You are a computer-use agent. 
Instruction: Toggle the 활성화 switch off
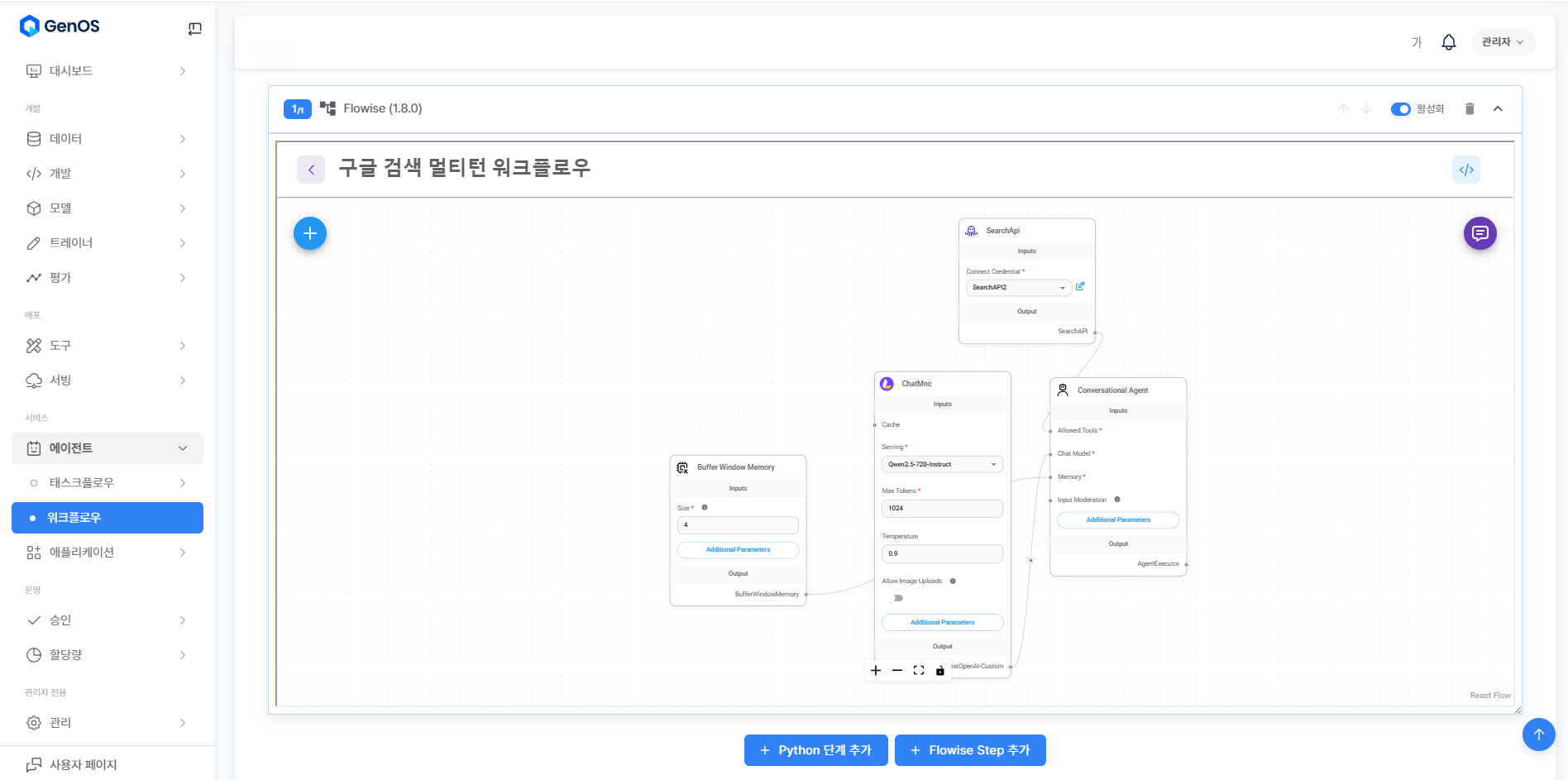(x=1400, y=109)
